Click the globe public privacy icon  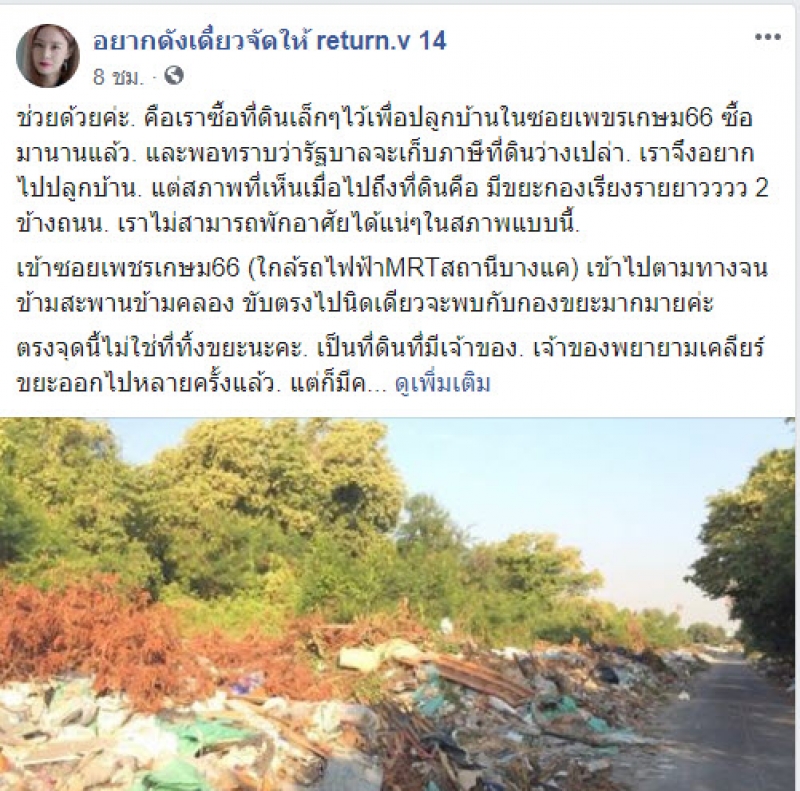(x=174, y=76)
